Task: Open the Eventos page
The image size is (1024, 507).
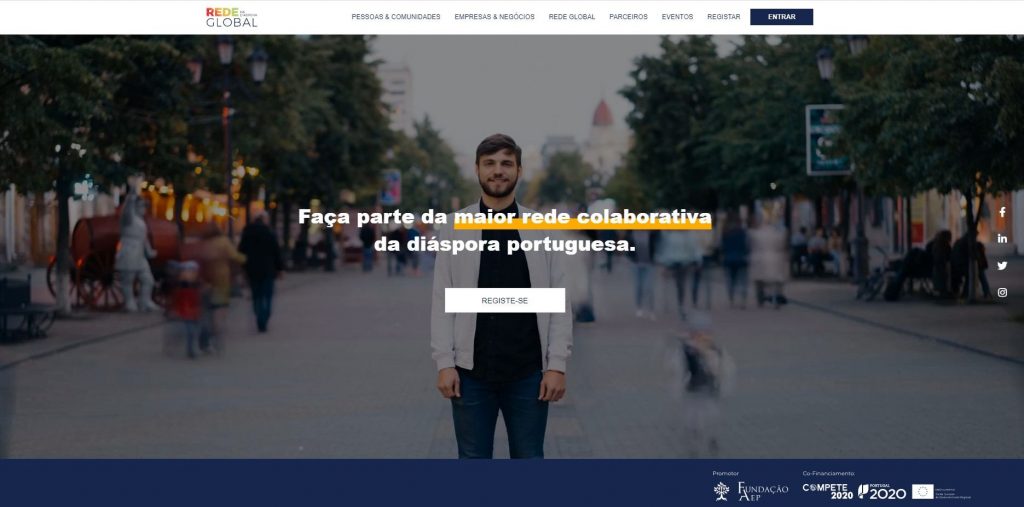Action: [677, 17]
